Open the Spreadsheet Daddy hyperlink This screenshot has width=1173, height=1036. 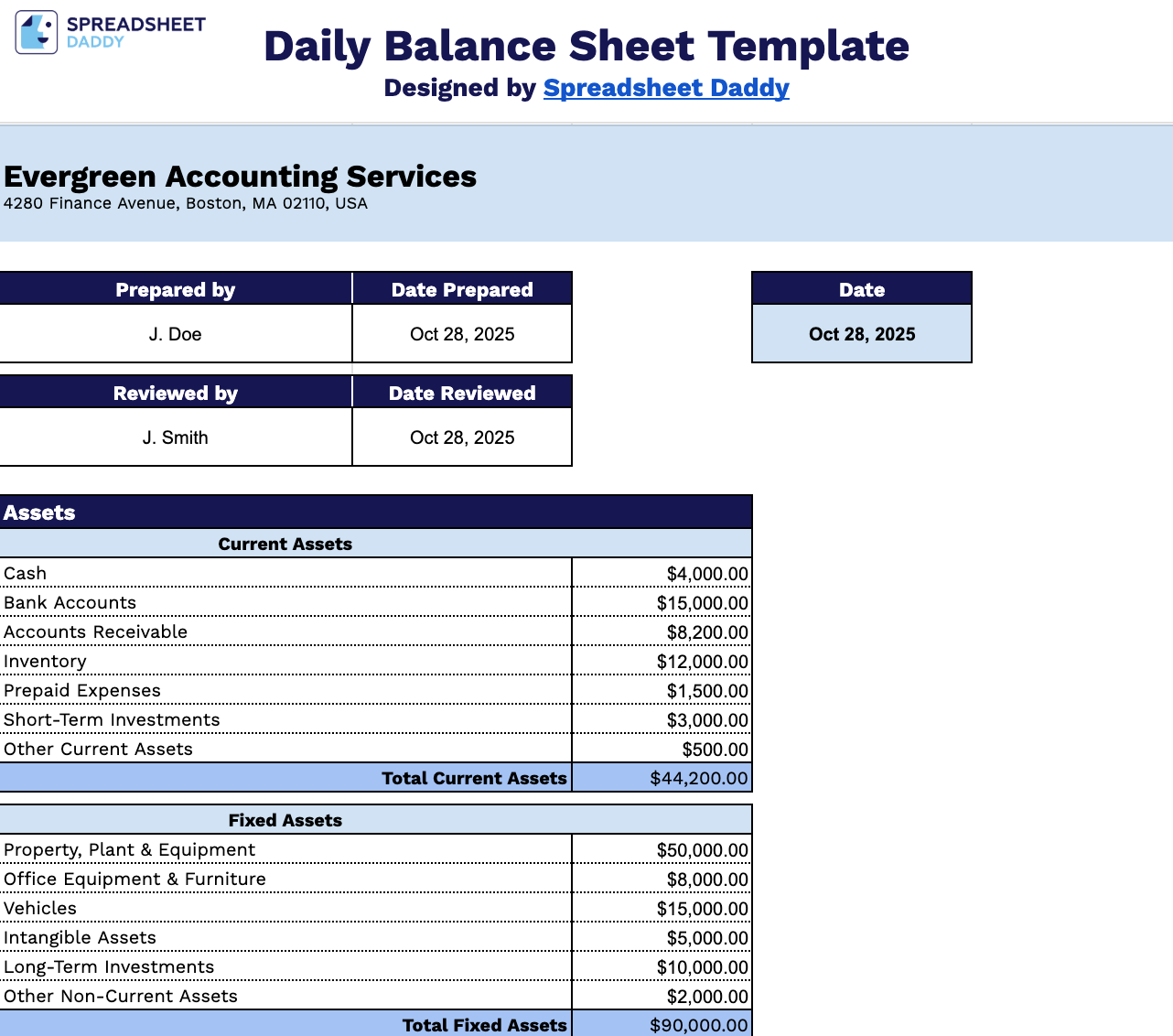(x=665, y=88)
